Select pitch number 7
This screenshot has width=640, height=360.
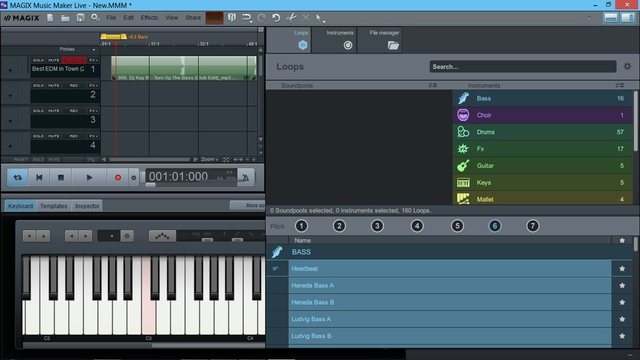coord(533,226)
